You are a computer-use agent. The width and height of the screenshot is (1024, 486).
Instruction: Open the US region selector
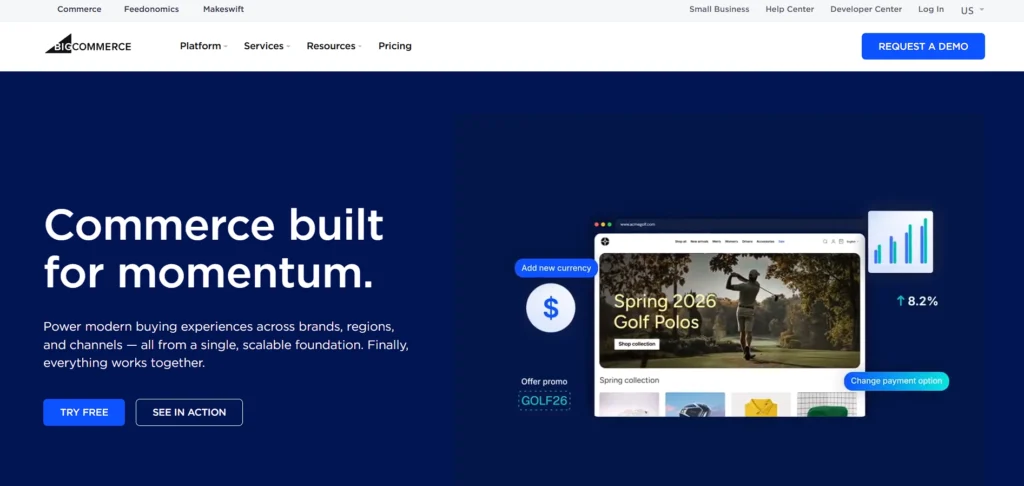click(972, 10)
